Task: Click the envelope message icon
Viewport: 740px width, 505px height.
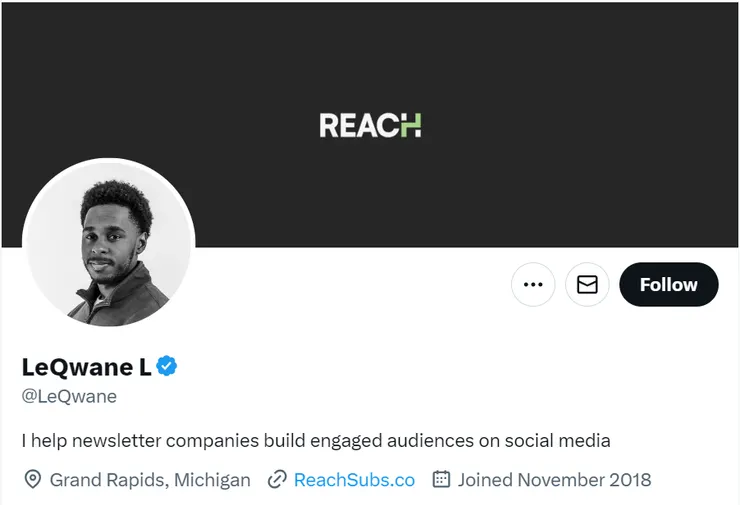Action: (587, 285)
